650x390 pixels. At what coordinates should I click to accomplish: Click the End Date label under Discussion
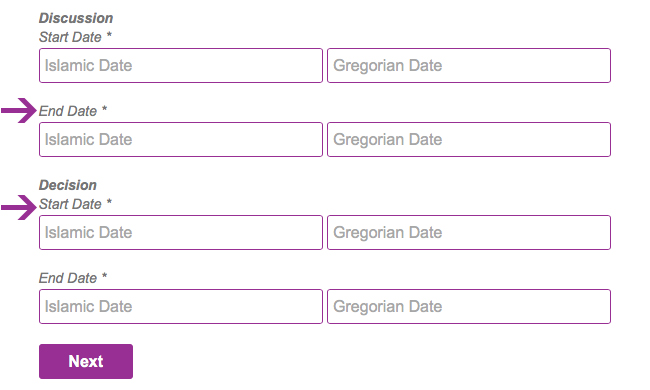click(68, 111)
